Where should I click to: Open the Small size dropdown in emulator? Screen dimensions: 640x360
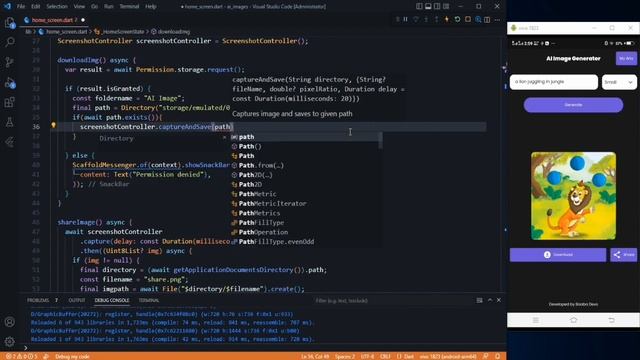click(619, 82)
